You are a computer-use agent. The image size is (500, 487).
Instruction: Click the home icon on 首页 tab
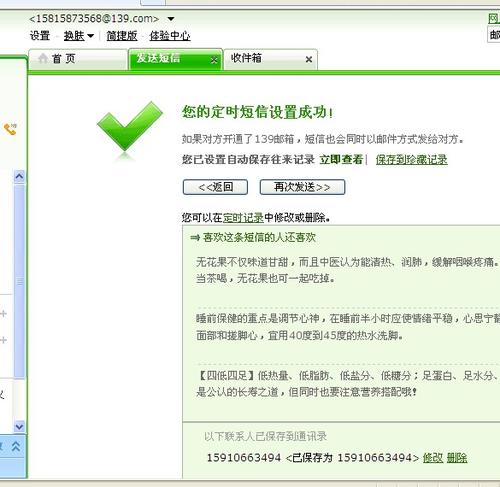[x=43, y=58]
